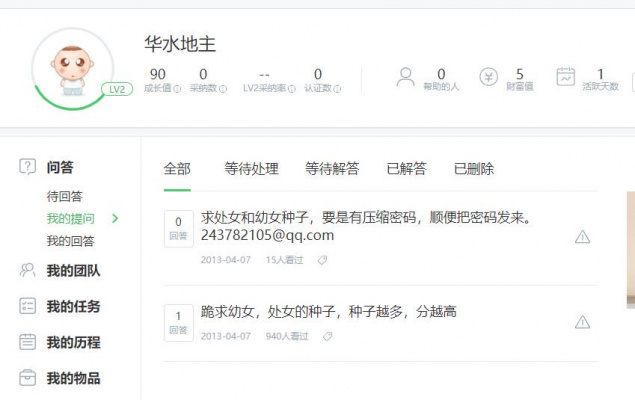Open info icon next to 成长值

pos(177,89)
